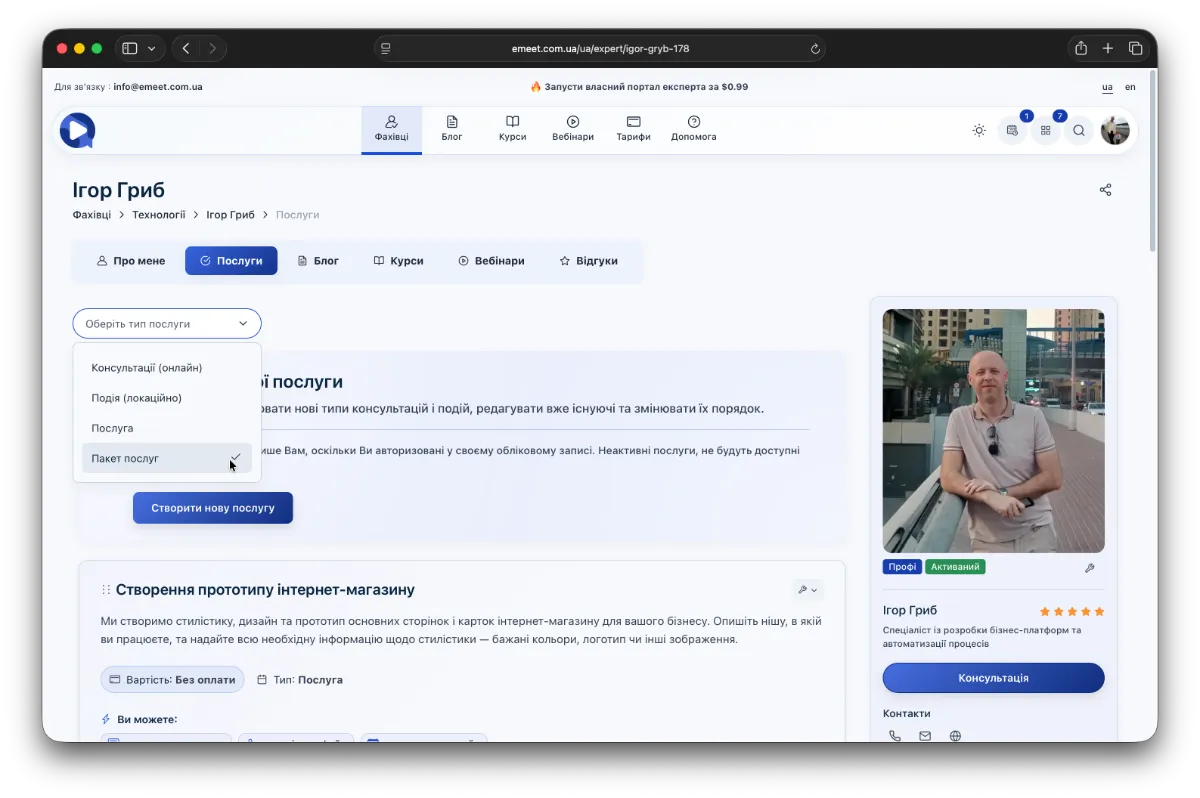The width and height of the screenshot is (1200, 798).
Task: Switch language to ua
Action: point(1107,87)
